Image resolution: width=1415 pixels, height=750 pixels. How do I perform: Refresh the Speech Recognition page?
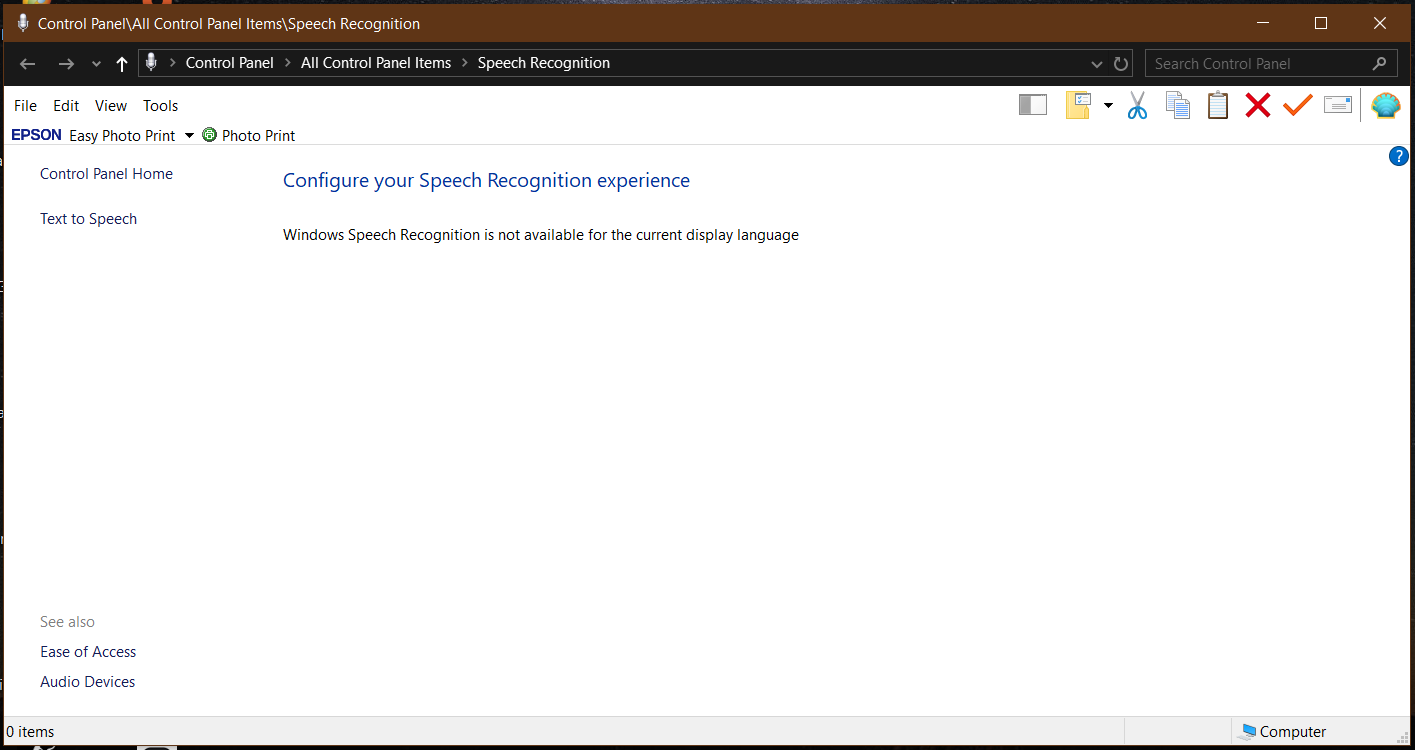[1121, 64]
